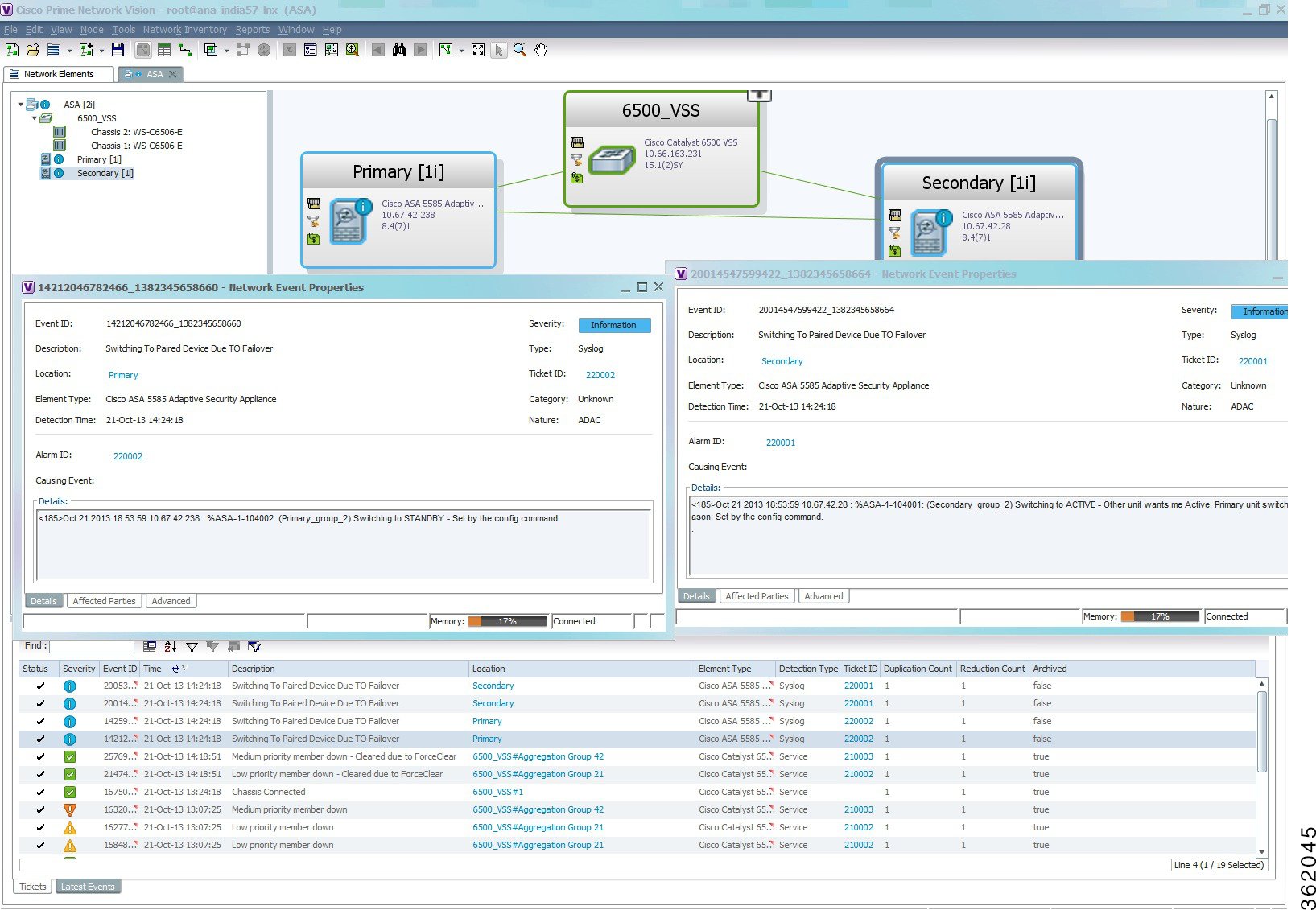Open the Primary location link in left properties window
Screen dimensions: 1316x910
[x=123, y=375]
